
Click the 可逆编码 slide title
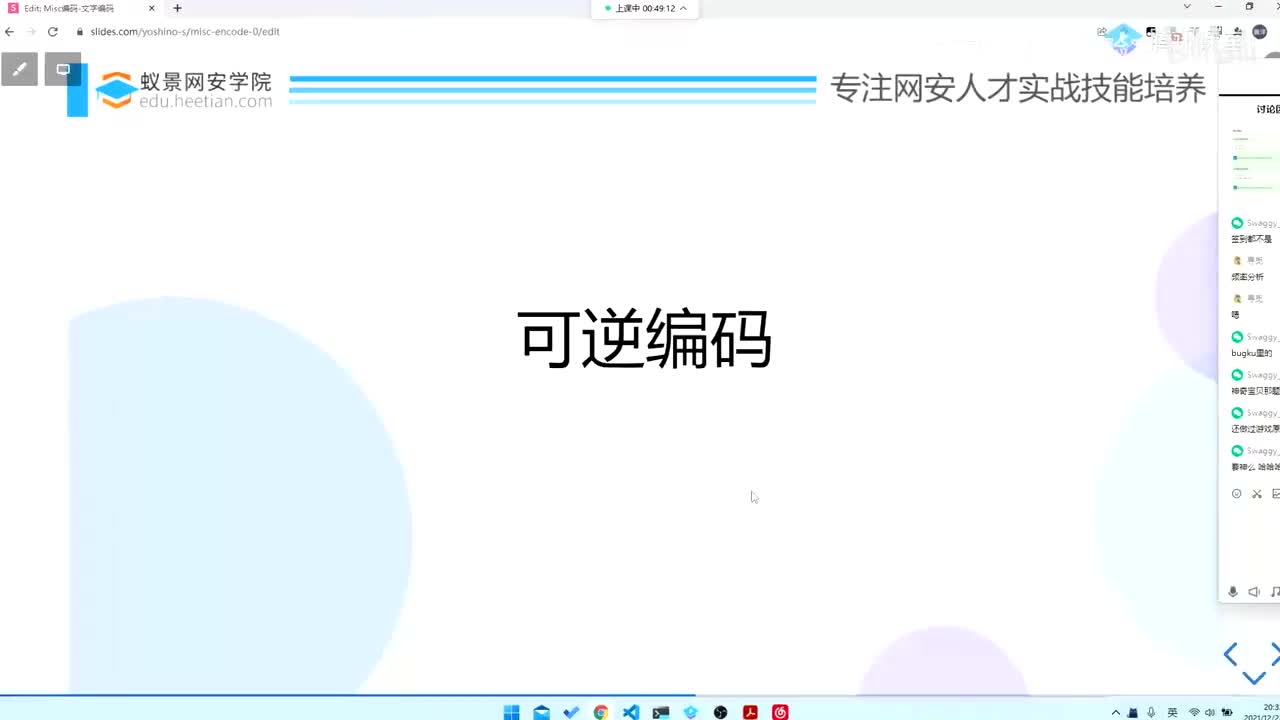[x=645, y=339]
